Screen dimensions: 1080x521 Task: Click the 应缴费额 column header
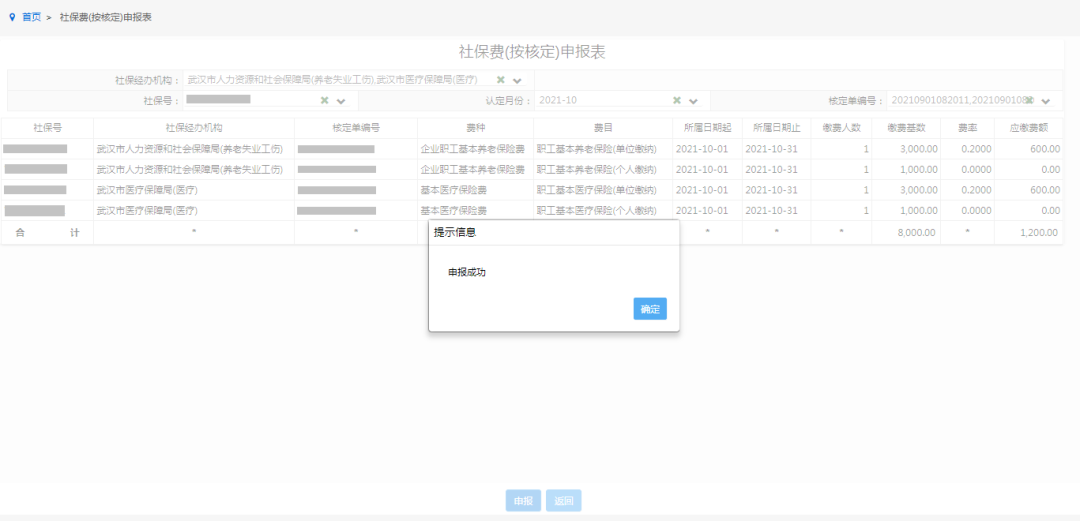pyautogui.click(x=1028, y=128)
